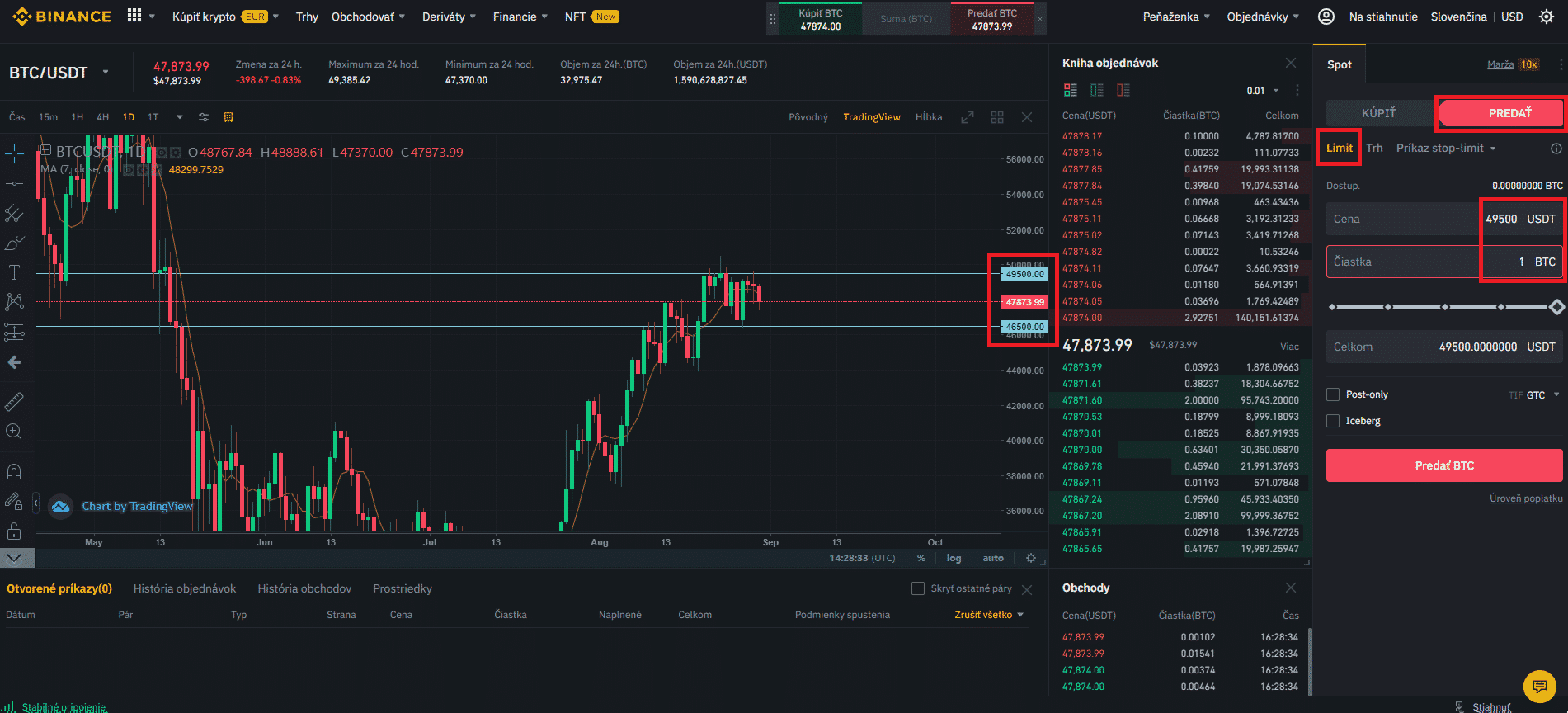This screenshot has height=713, width=1568.
Task: Open the TIF GTC dropdown
Action: click(x=1539, y=395)
